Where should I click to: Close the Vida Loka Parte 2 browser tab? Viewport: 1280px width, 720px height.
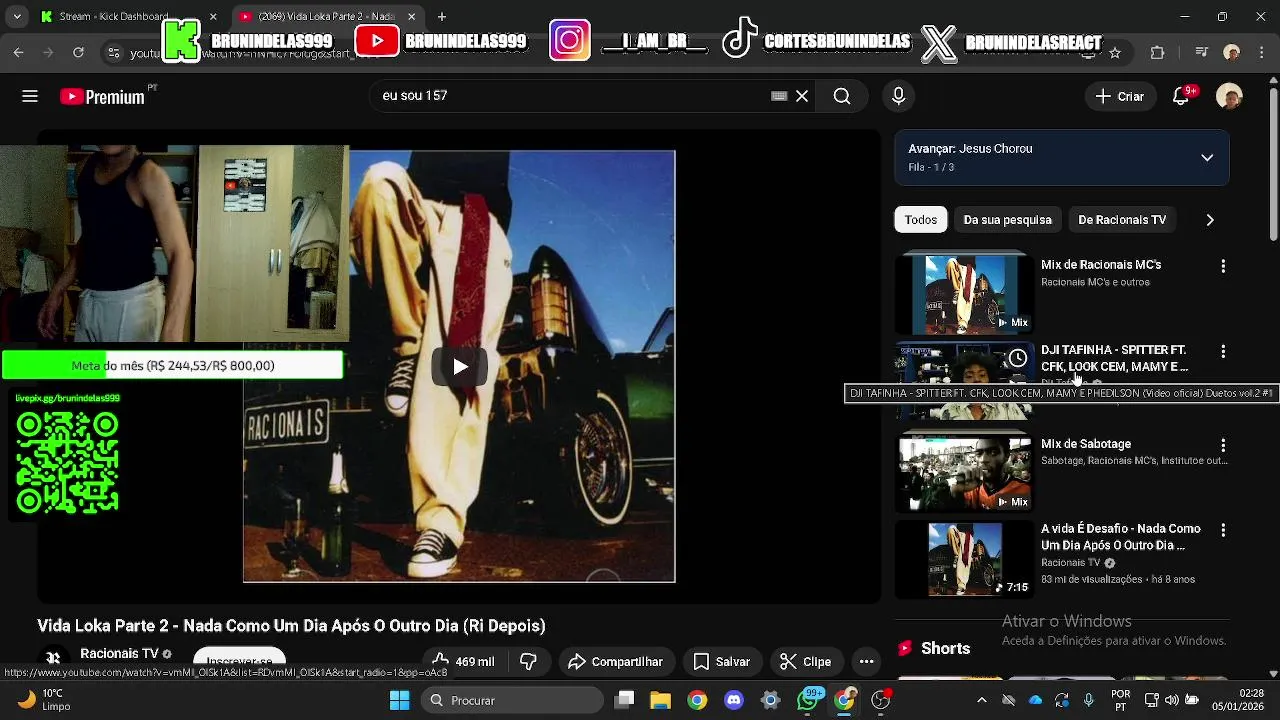click(411, 17)
